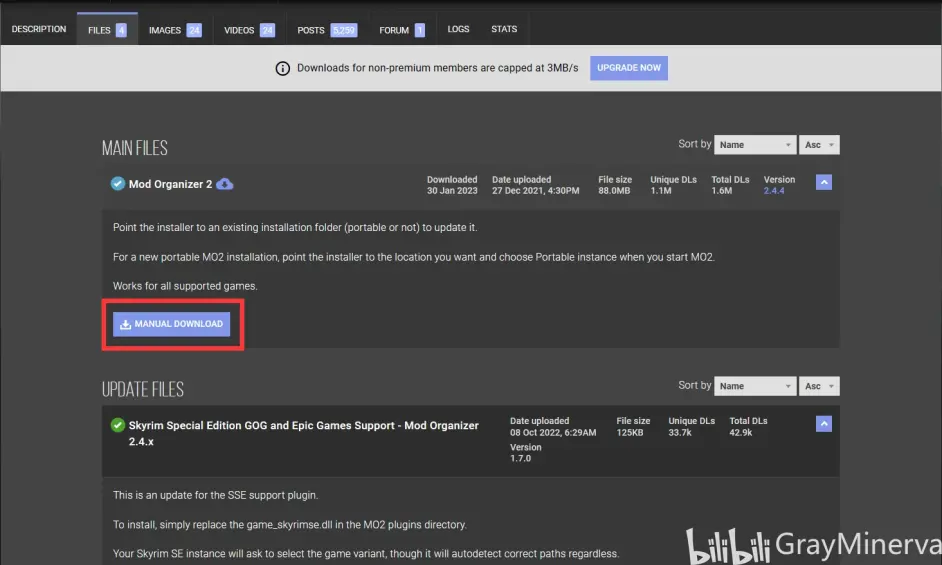Select the Forum tab
This screenshot has height=565, width=942.
coord(402,30)
